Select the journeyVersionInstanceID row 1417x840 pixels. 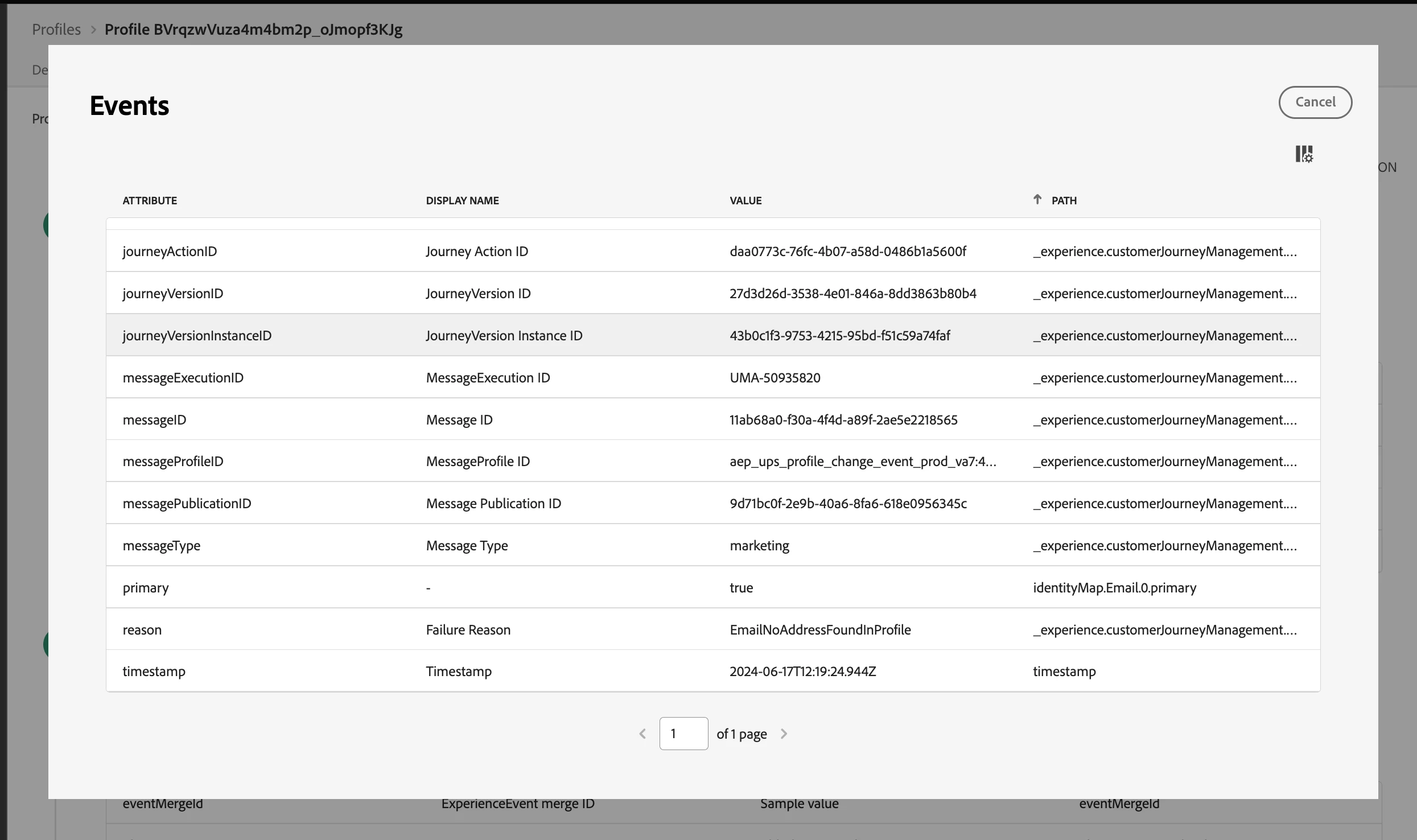pyautogui.click(x=197, y=336)
